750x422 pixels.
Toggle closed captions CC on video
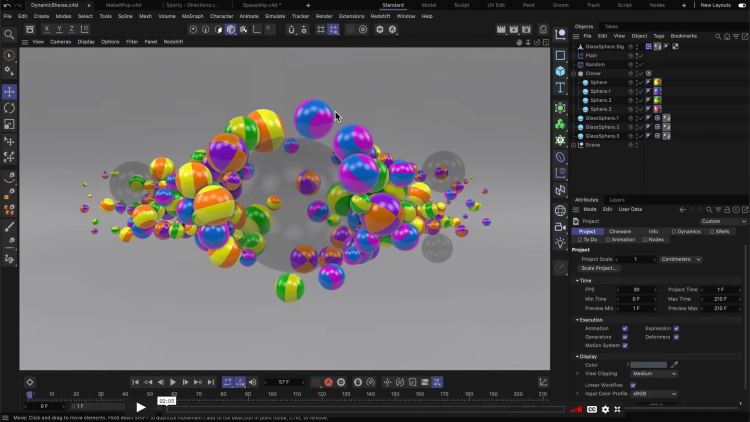point(592,410)
